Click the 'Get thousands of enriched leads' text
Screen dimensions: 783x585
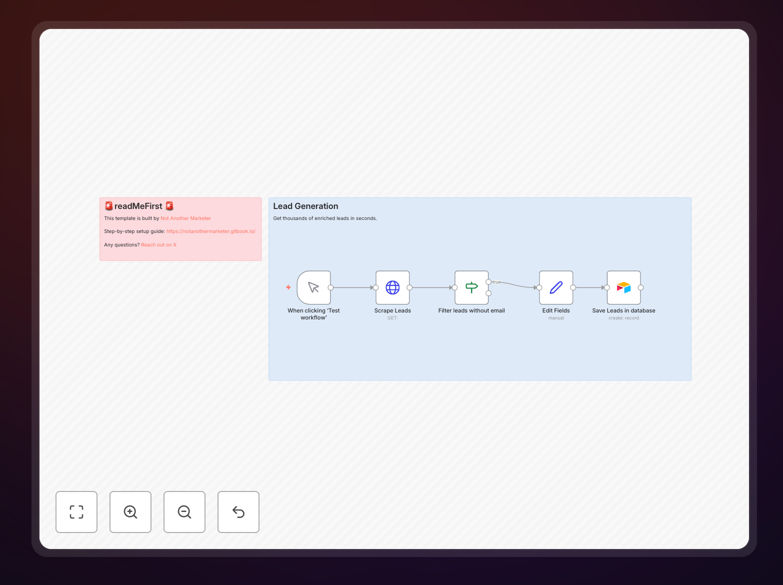click(x=325, y=218)
